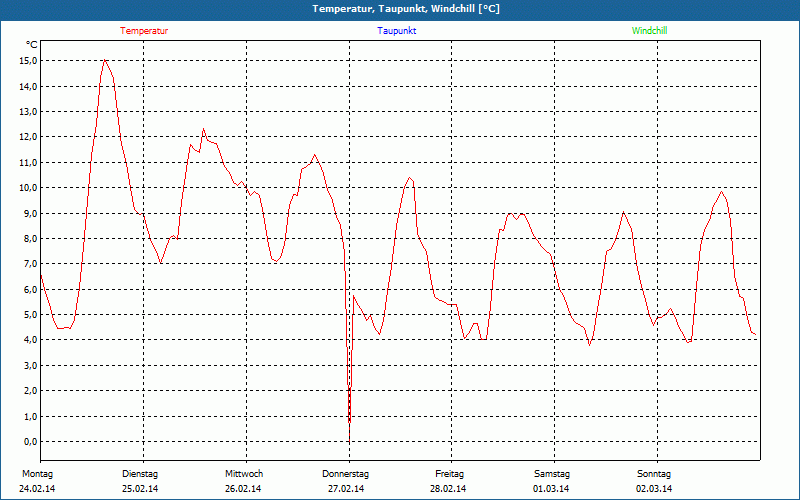Click the Donnerstag day label
The image size is (800, 500).
click(x=345, y=474)
